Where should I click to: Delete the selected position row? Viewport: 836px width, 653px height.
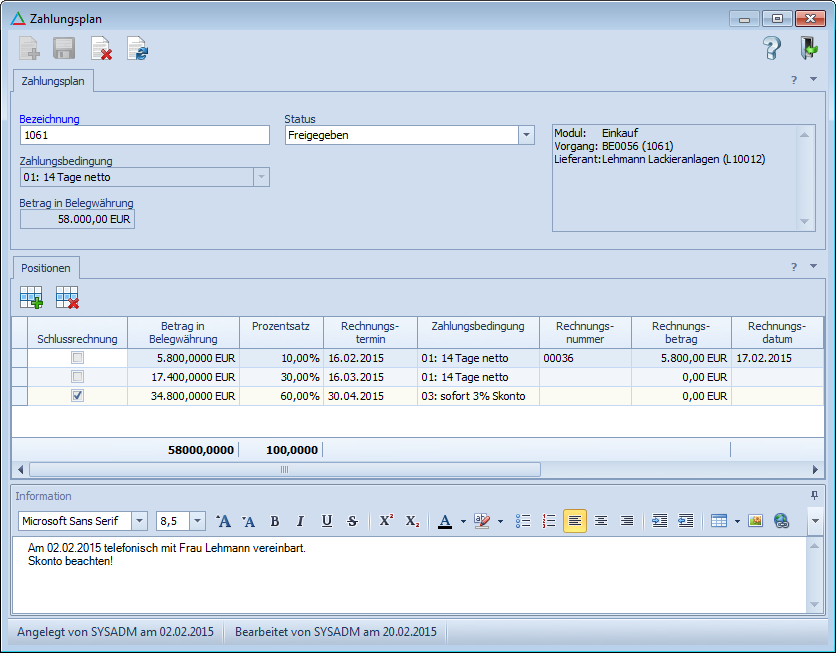[x=67, y=297]
